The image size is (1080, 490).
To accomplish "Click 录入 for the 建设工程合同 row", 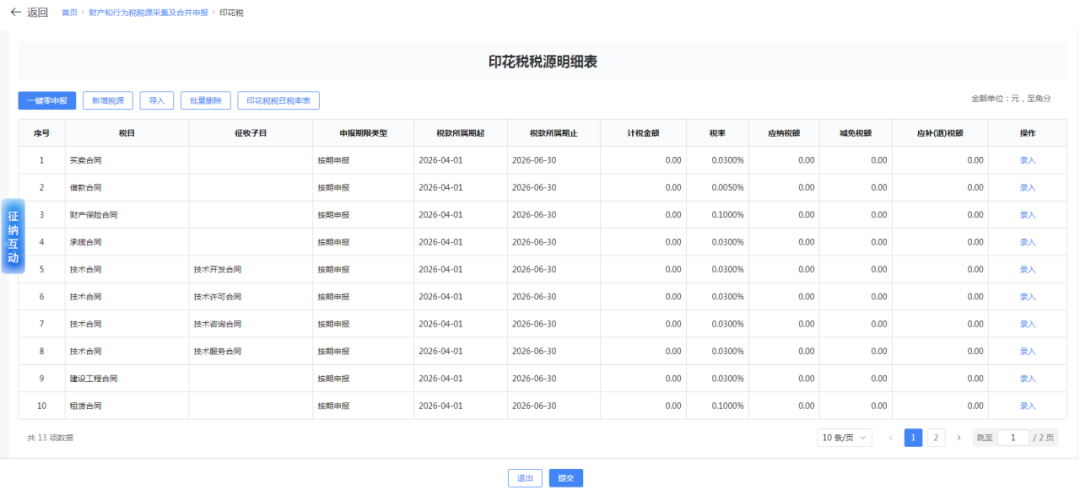I will point(1028,379).
